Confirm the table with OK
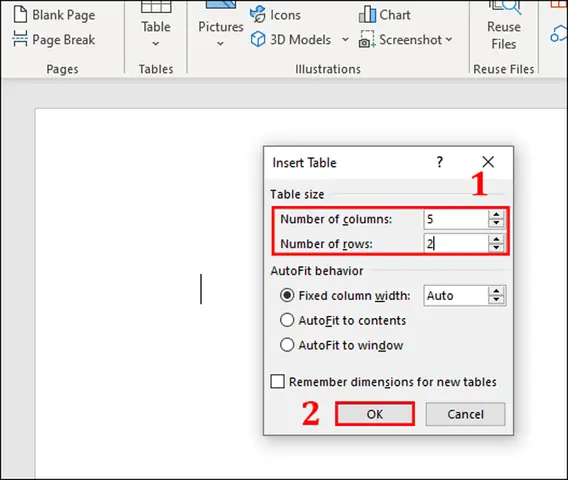The image size is (568, 480). (375, 414)
